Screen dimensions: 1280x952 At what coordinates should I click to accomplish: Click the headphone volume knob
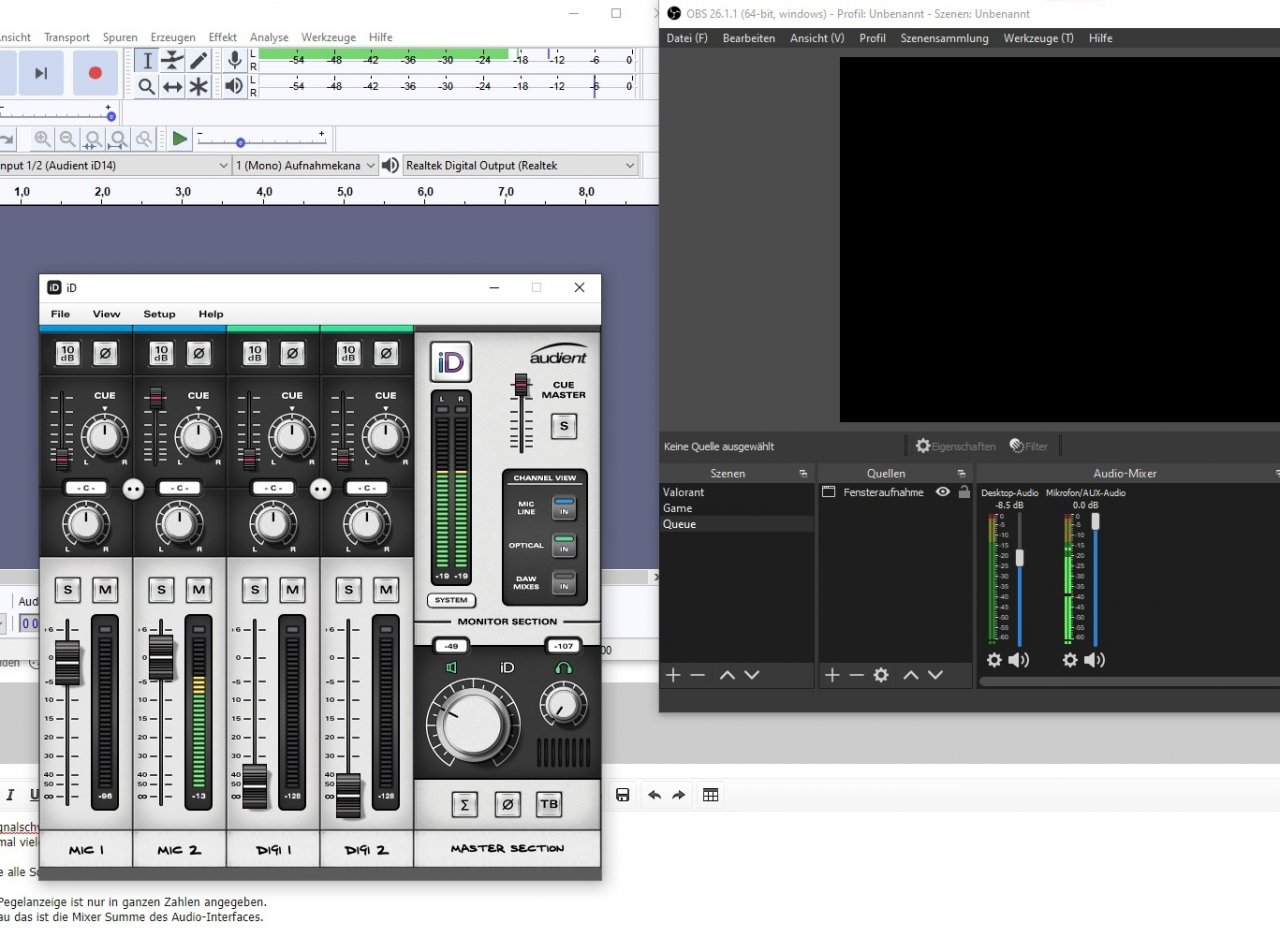click(x=566, y=705)
